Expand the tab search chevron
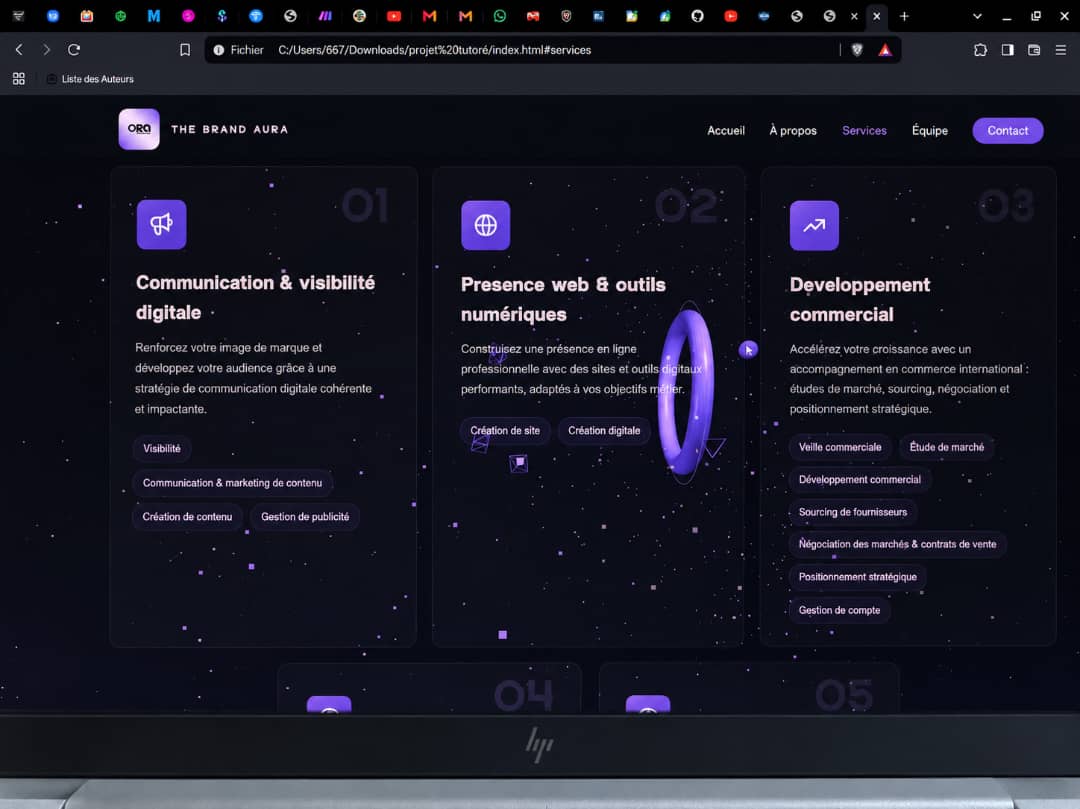Screen dimensions: 1080x809 click(977, 16)
